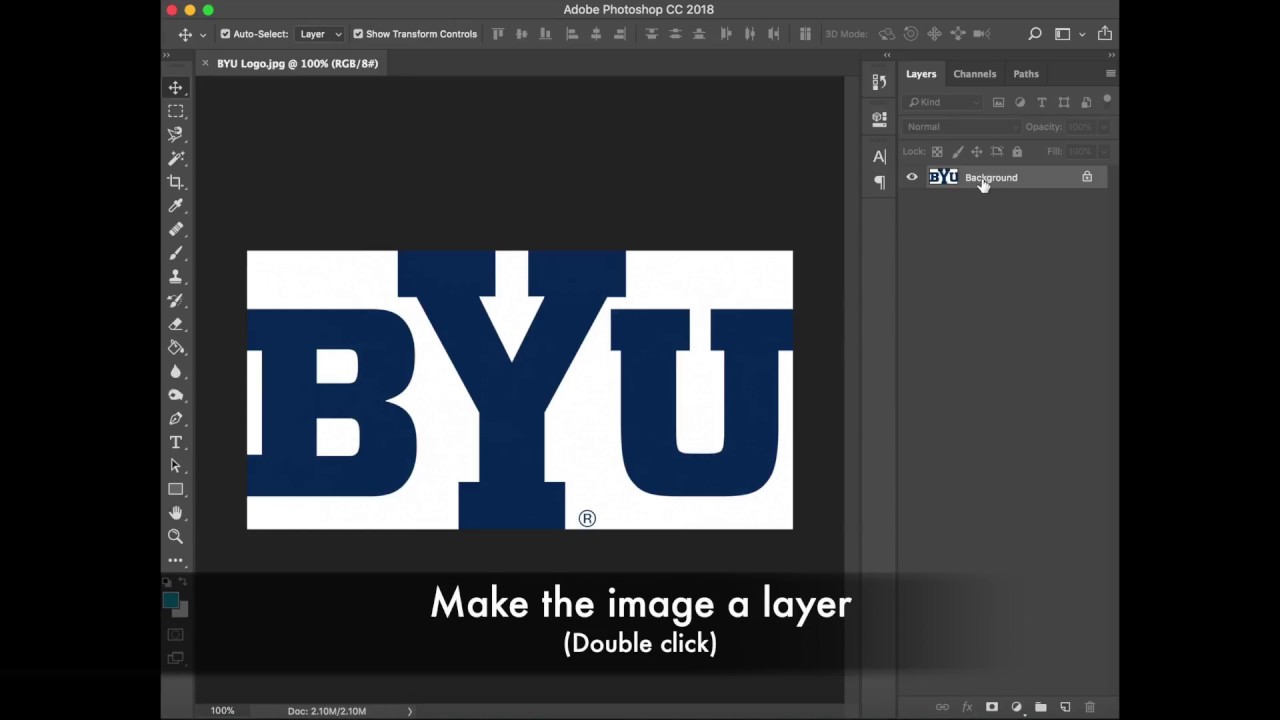
Task: Create a new layer via panel footer
Action: click(1065, 707)
